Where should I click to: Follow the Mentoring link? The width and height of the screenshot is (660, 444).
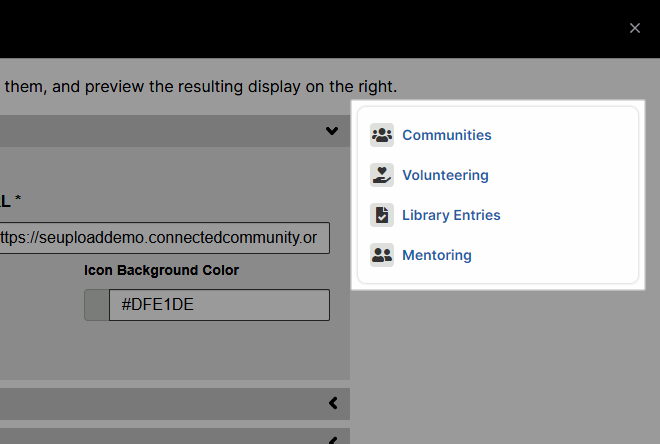click(x=437, y=255)
